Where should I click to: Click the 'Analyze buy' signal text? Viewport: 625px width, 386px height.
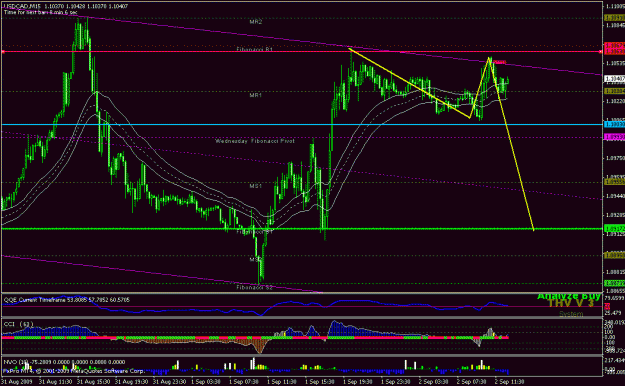click(569, 296)
